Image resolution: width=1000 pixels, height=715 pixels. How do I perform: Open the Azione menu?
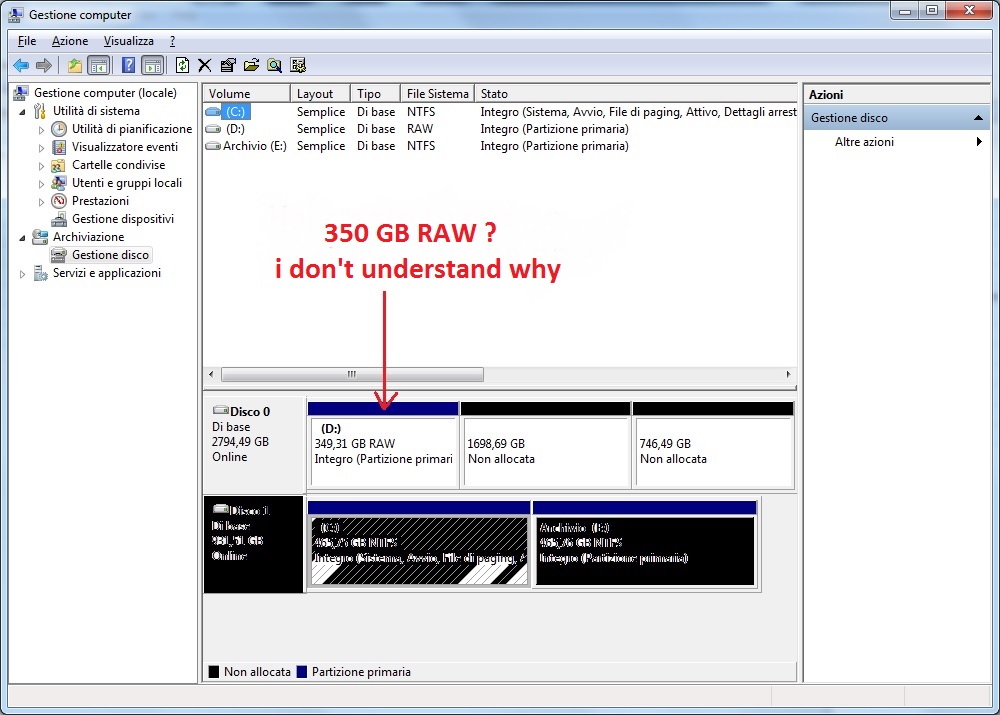click(70, 41)
